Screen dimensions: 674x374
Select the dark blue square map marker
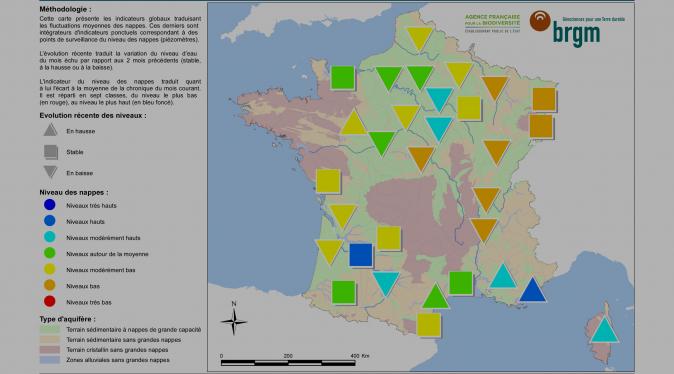pos(361,255)
